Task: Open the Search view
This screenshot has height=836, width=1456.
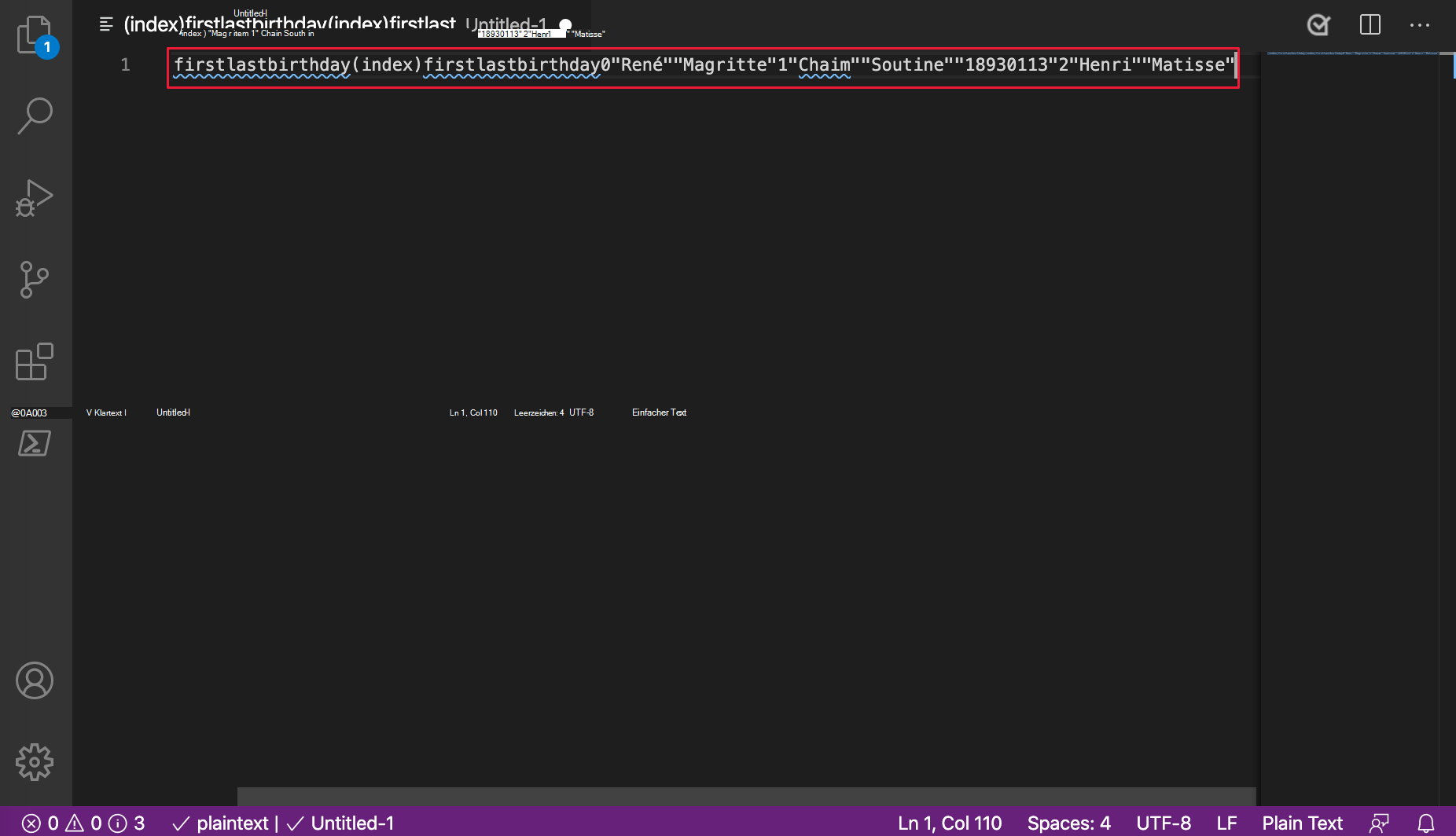Action: click(x=35, y=115)
